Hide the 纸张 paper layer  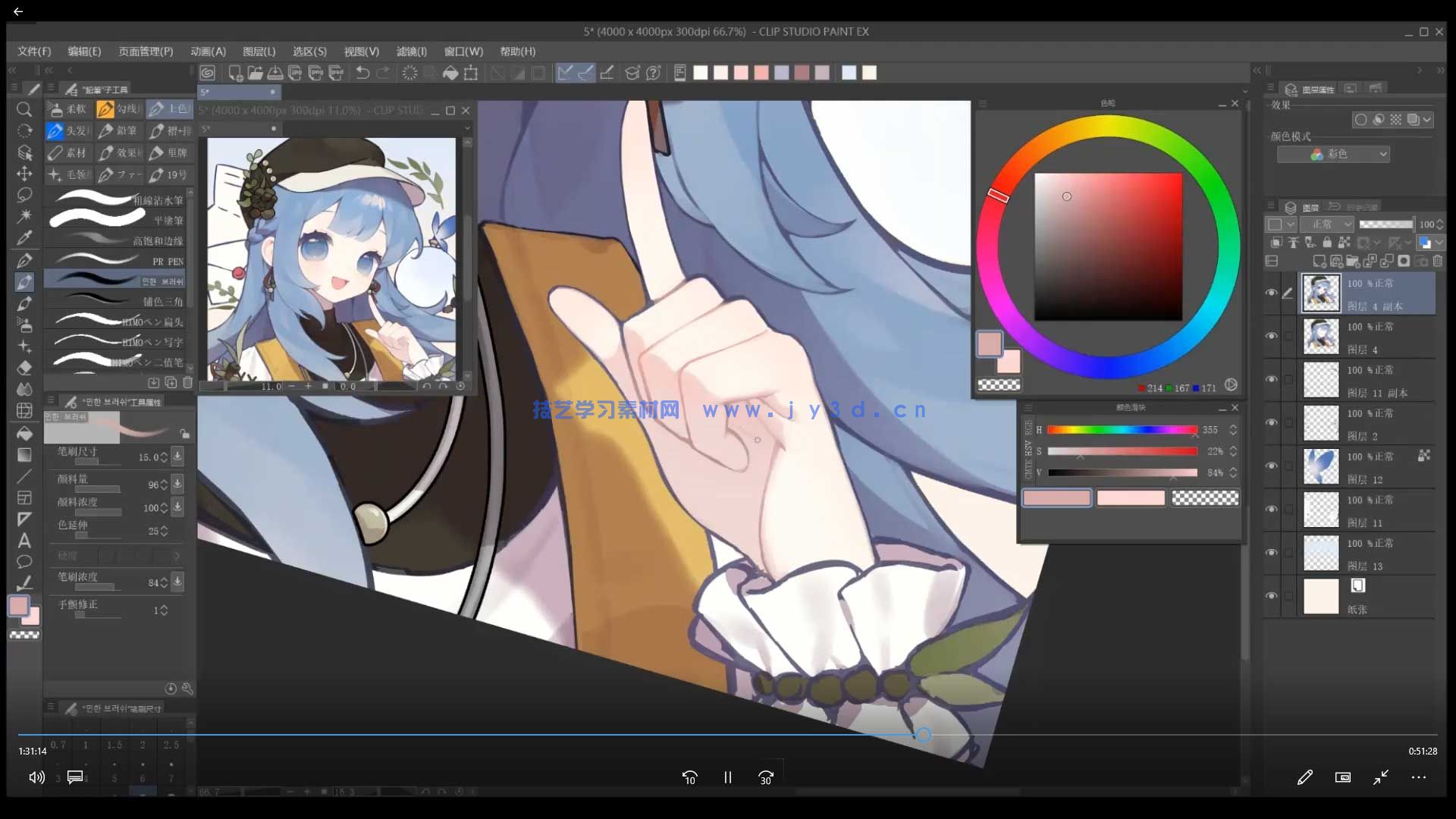1271,596
